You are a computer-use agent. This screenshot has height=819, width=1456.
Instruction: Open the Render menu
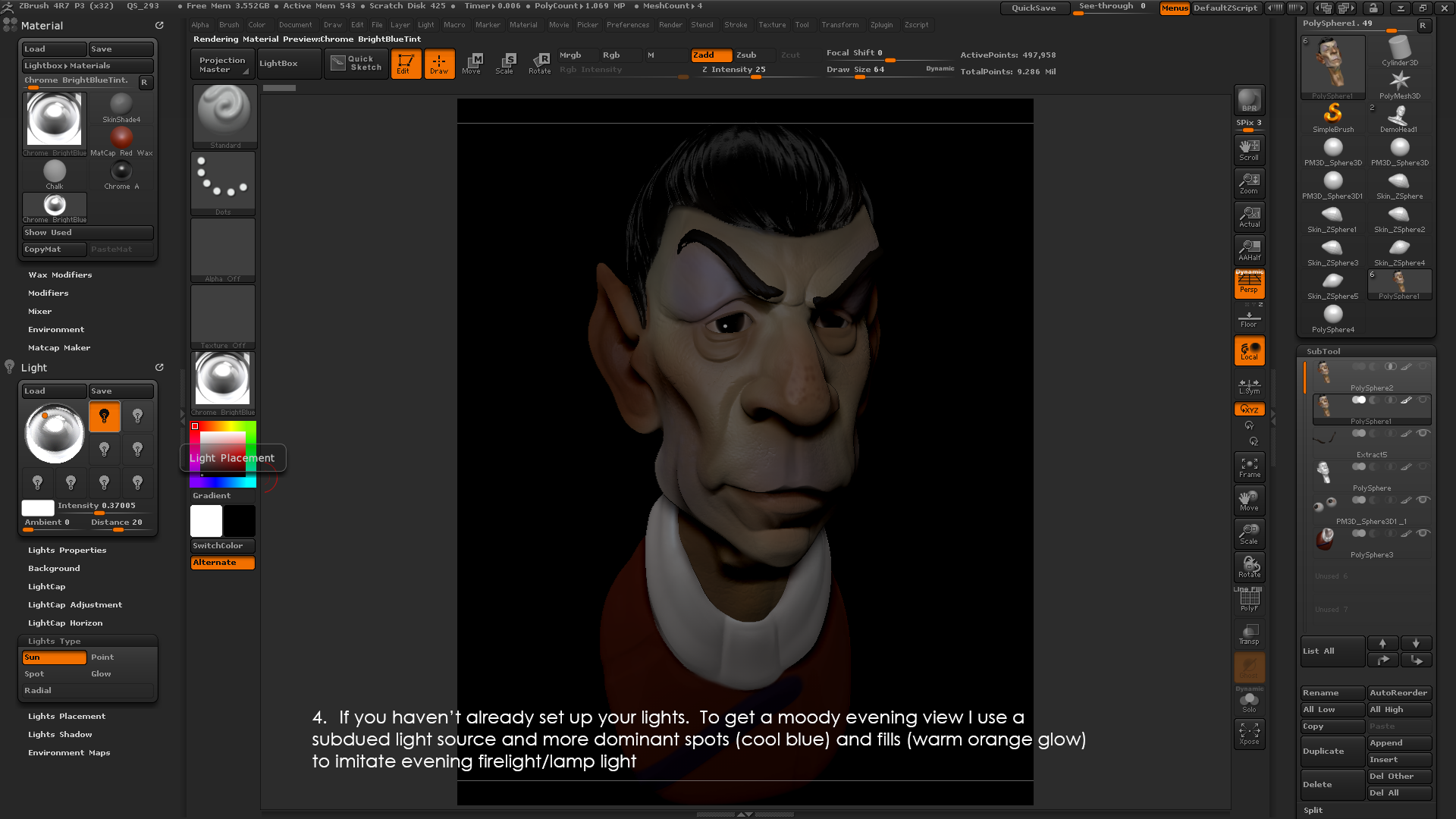(x=670, y=24)
